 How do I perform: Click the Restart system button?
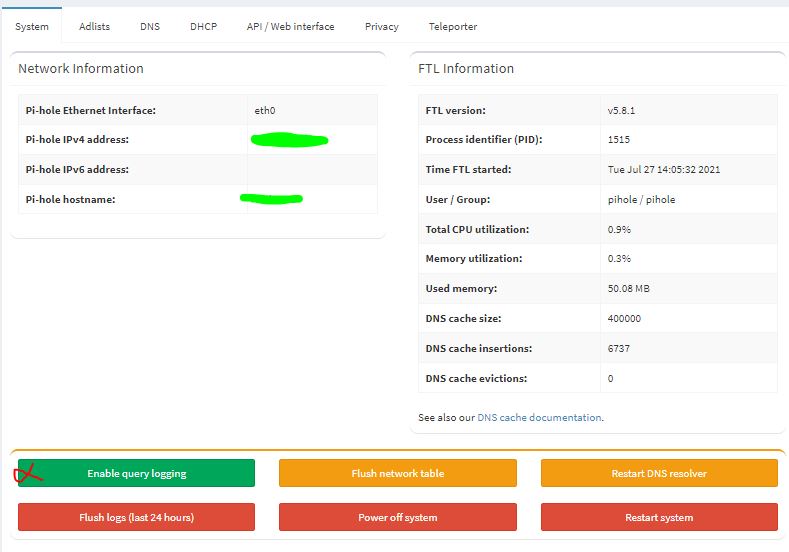point(659,517)
